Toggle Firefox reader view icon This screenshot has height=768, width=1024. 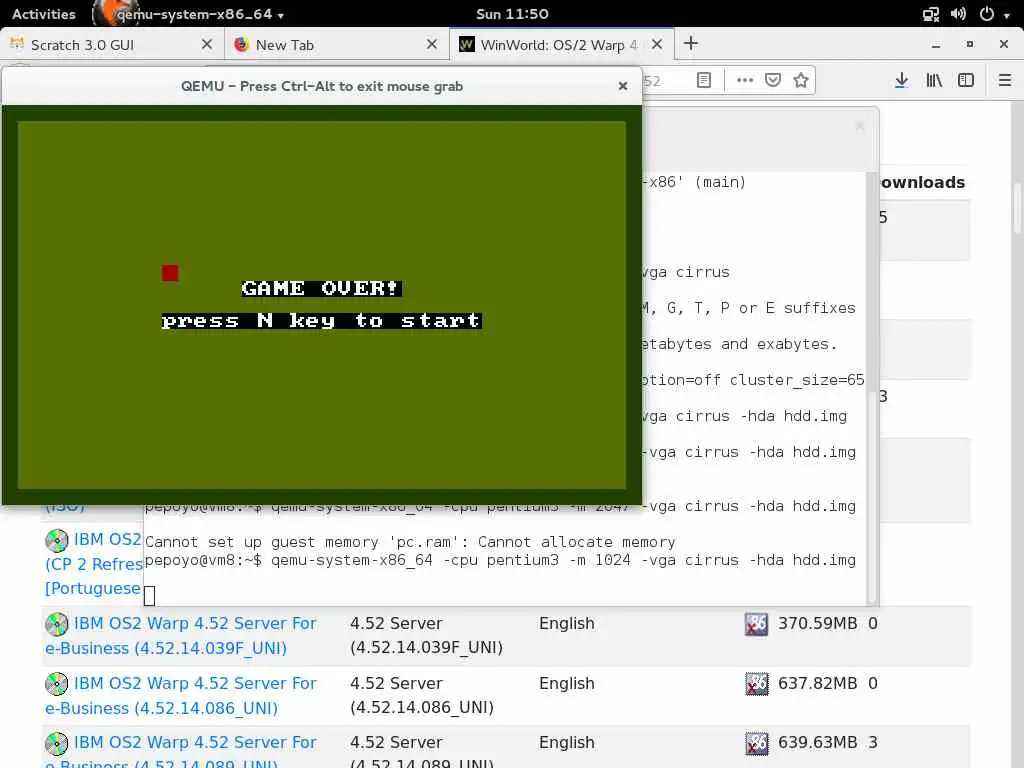click(703, 80)
